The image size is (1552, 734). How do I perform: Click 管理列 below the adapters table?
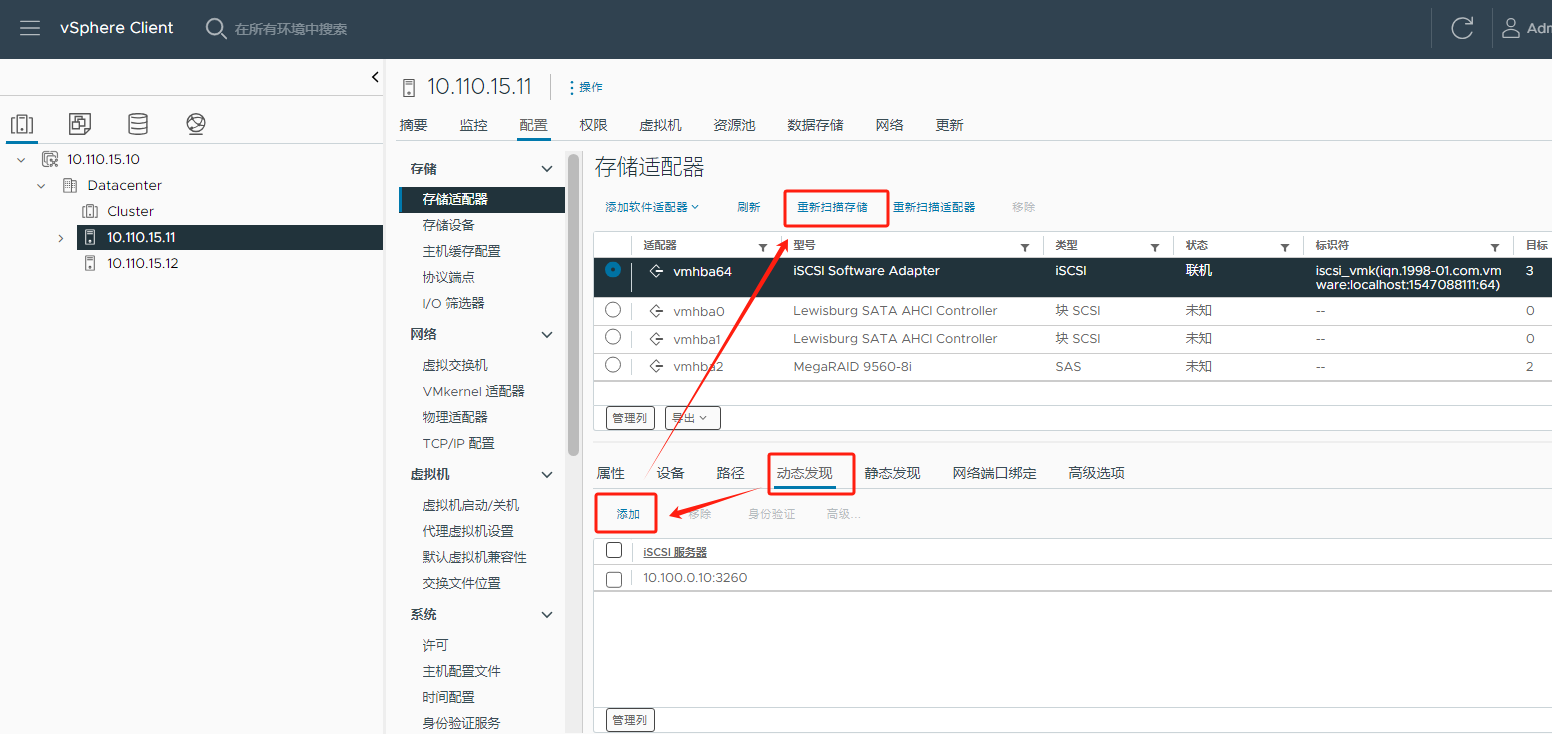[629, 418]
